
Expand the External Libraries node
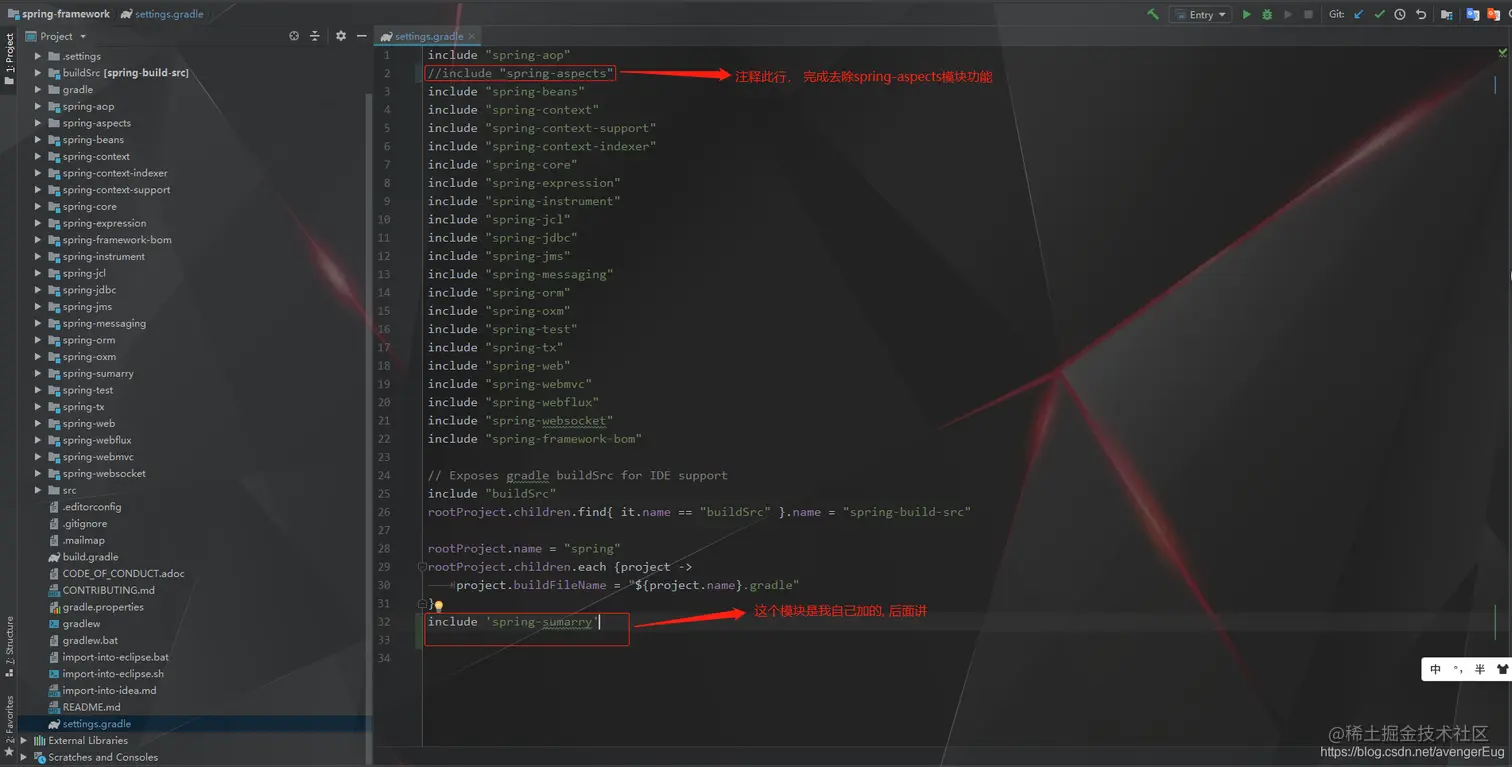point(24,741)
